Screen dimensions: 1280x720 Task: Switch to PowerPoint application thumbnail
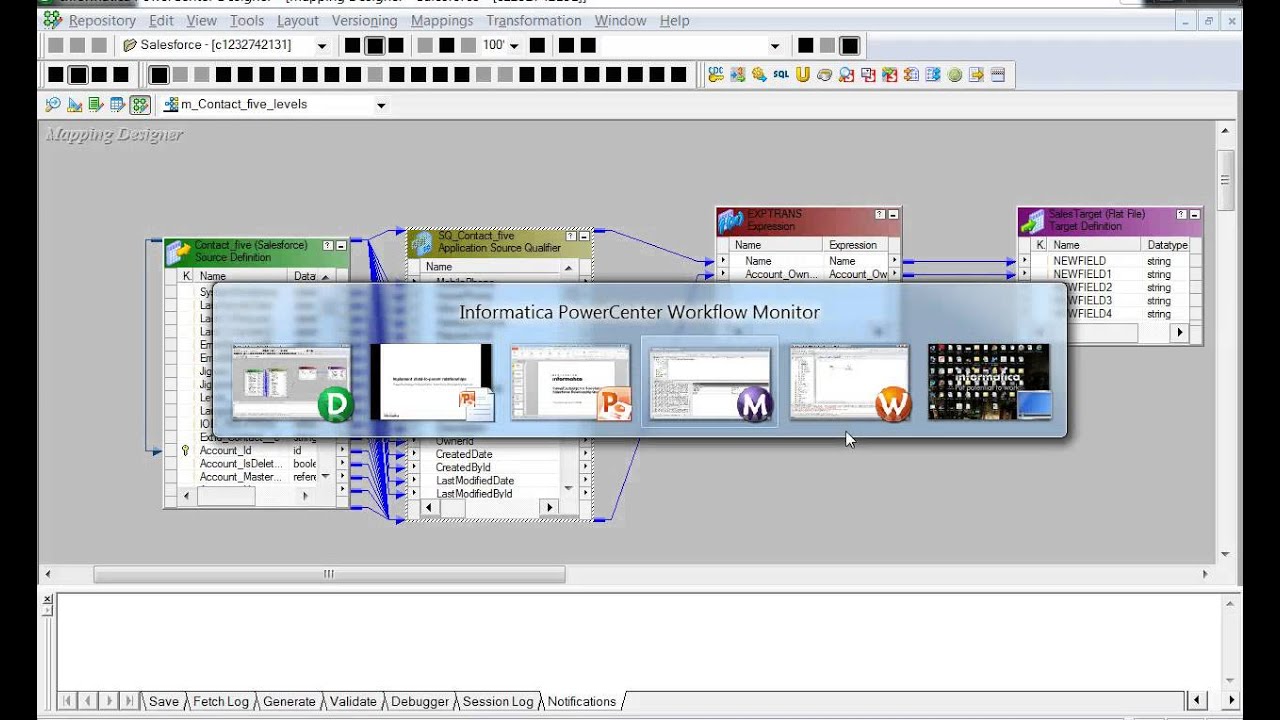[x=571, y=383]
